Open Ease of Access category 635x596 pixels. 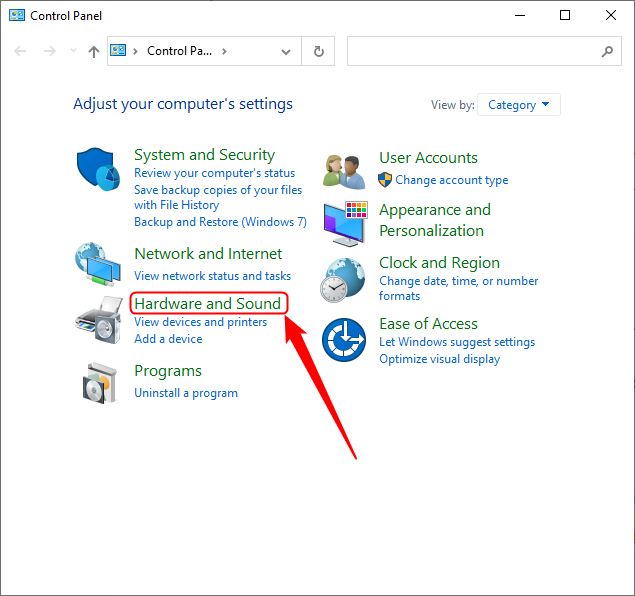[x=428, y=324]
